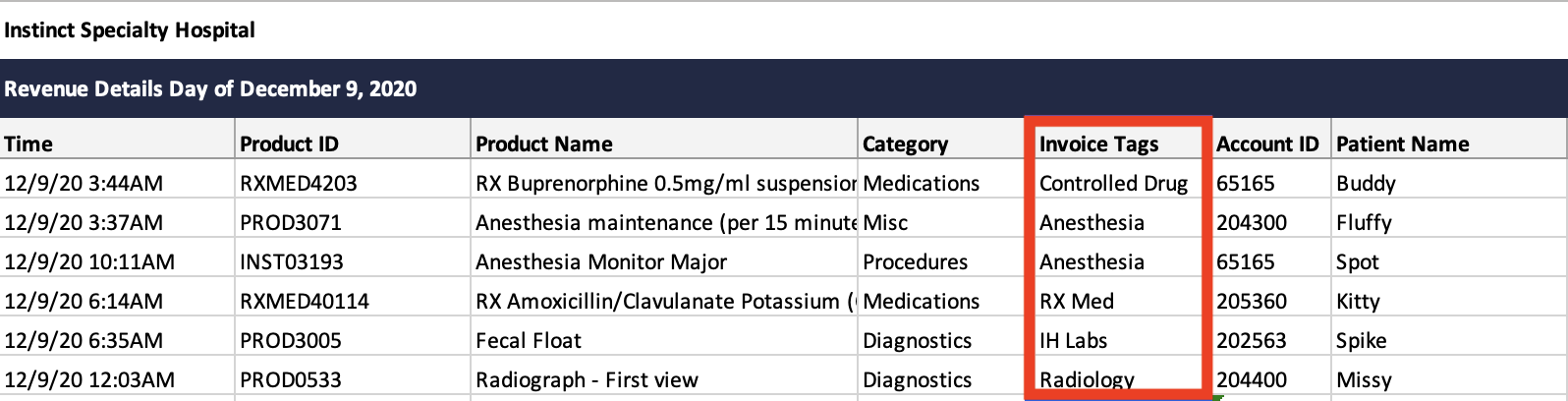Select the Anesthesia Monitor Major cell
Image resolution: width=1568 pixels, height=401 pixels.
(x=664, y=261)
